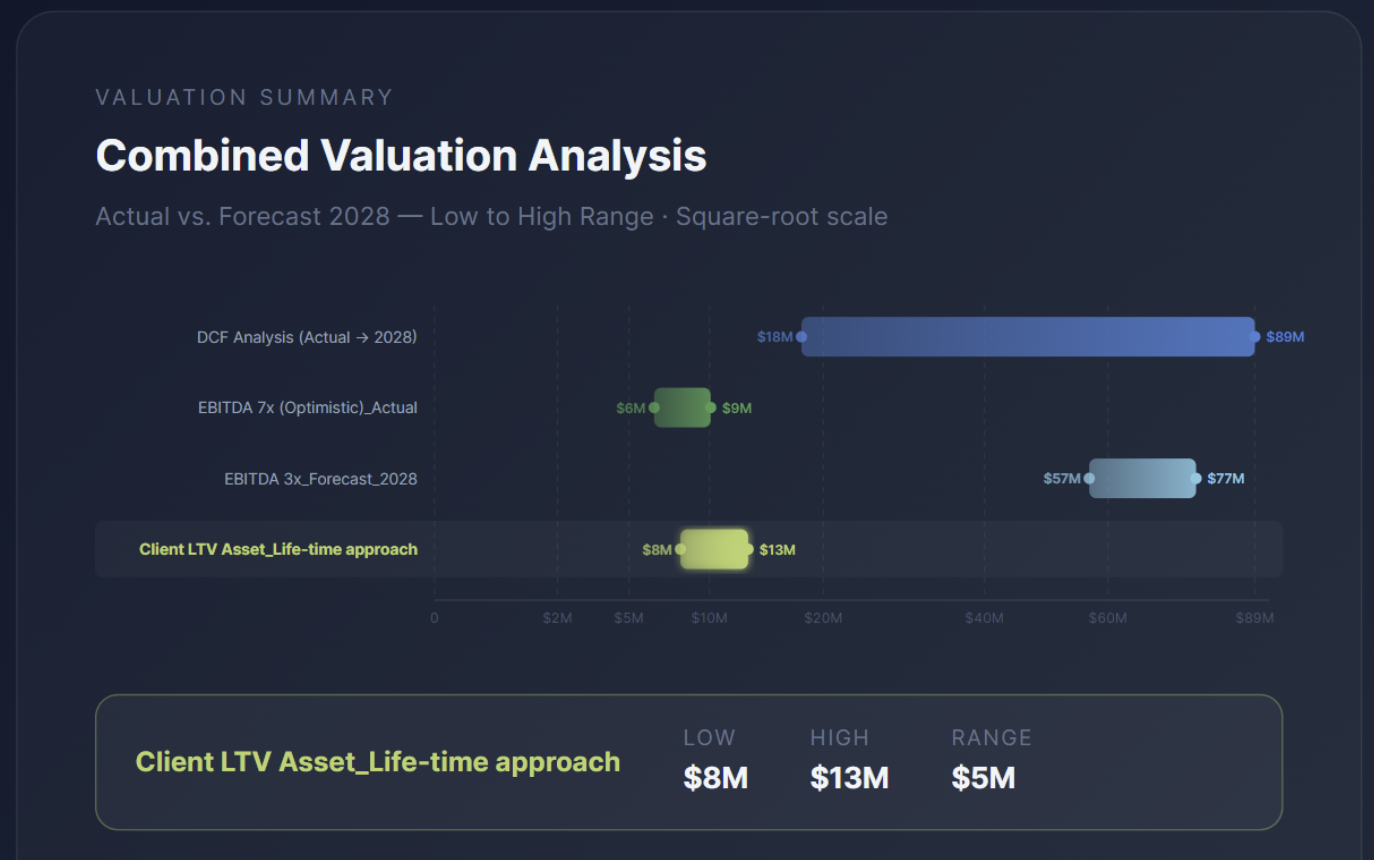Click the $77M high endpoint dot
The height and width of the screenshot is (860, 1374).
click(x=1196, y=479)
